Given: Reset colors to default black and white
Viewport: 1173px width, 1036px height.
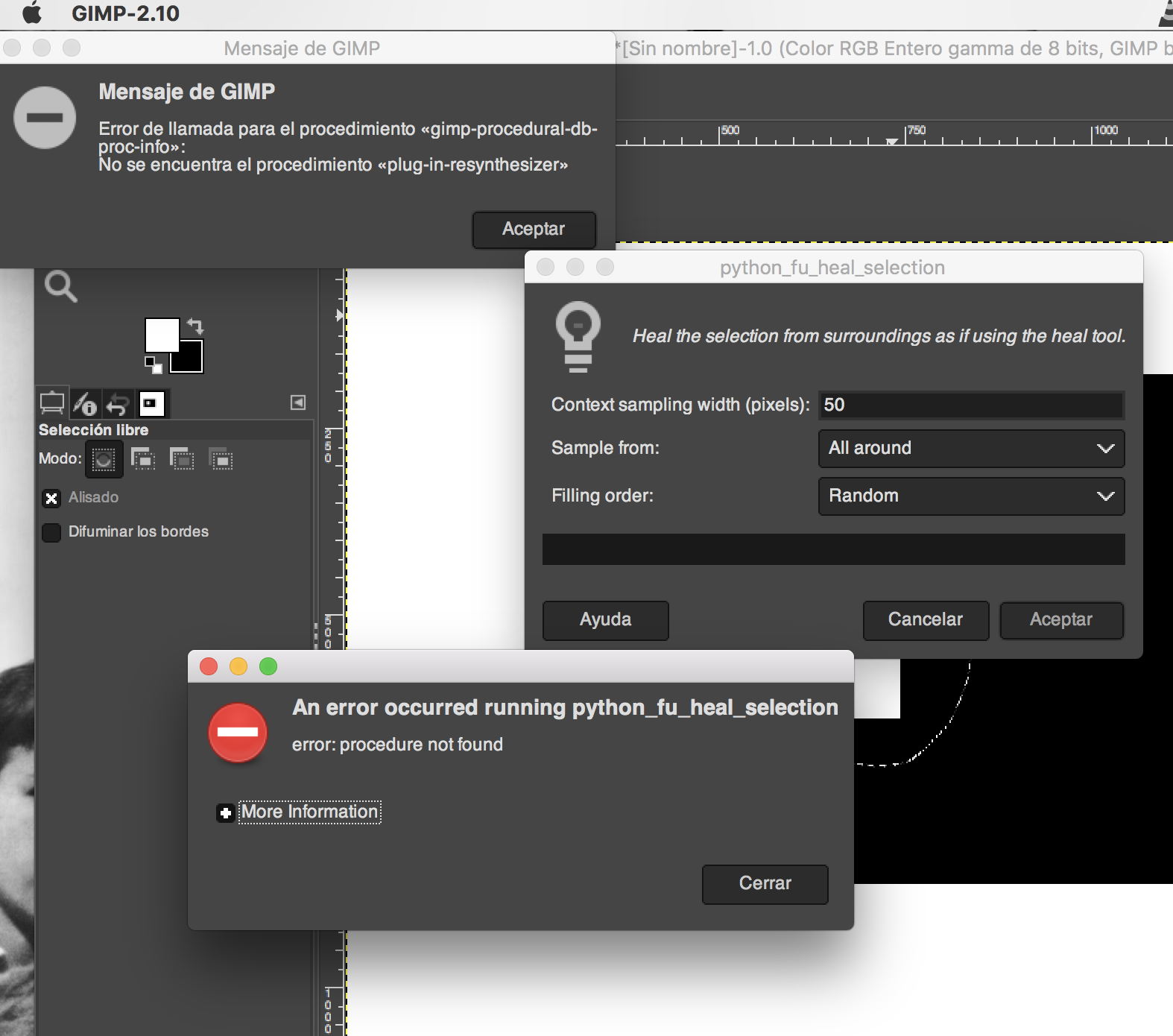Looking at the screenshot, I should tap(153, 364).
